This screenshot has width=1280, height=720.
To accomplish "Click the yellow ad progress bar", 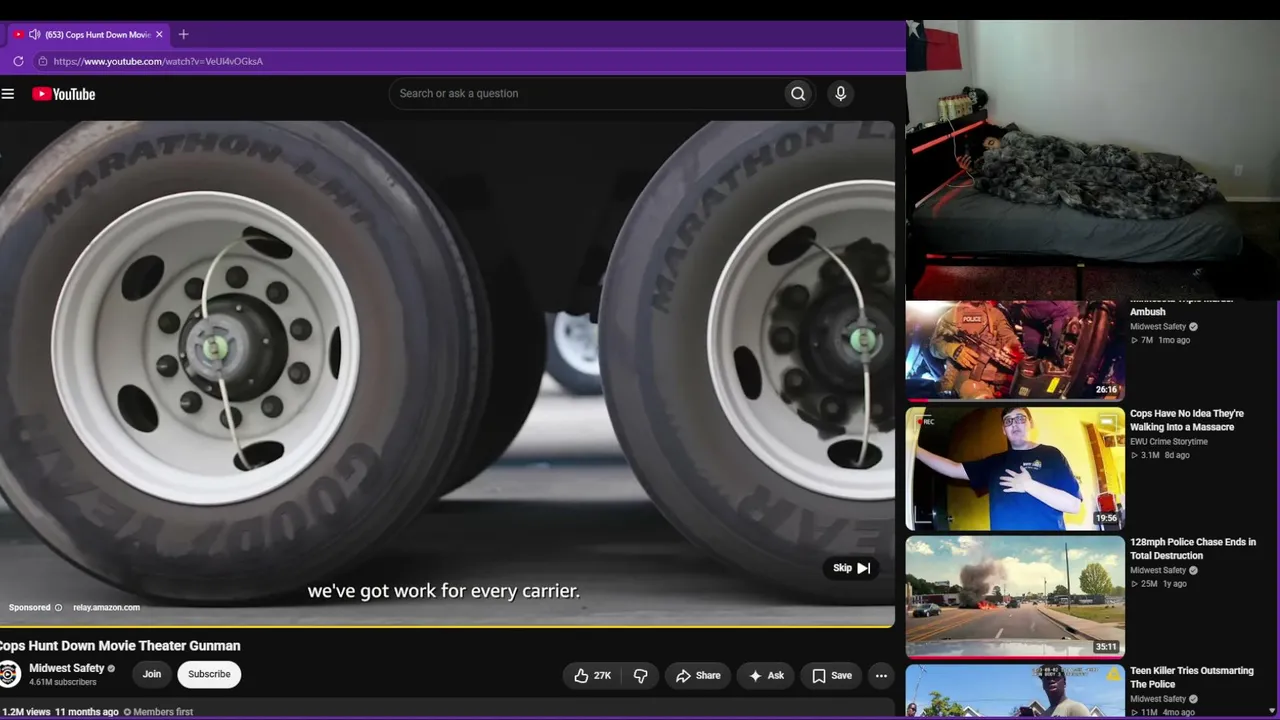I will (x=447, y=627).
